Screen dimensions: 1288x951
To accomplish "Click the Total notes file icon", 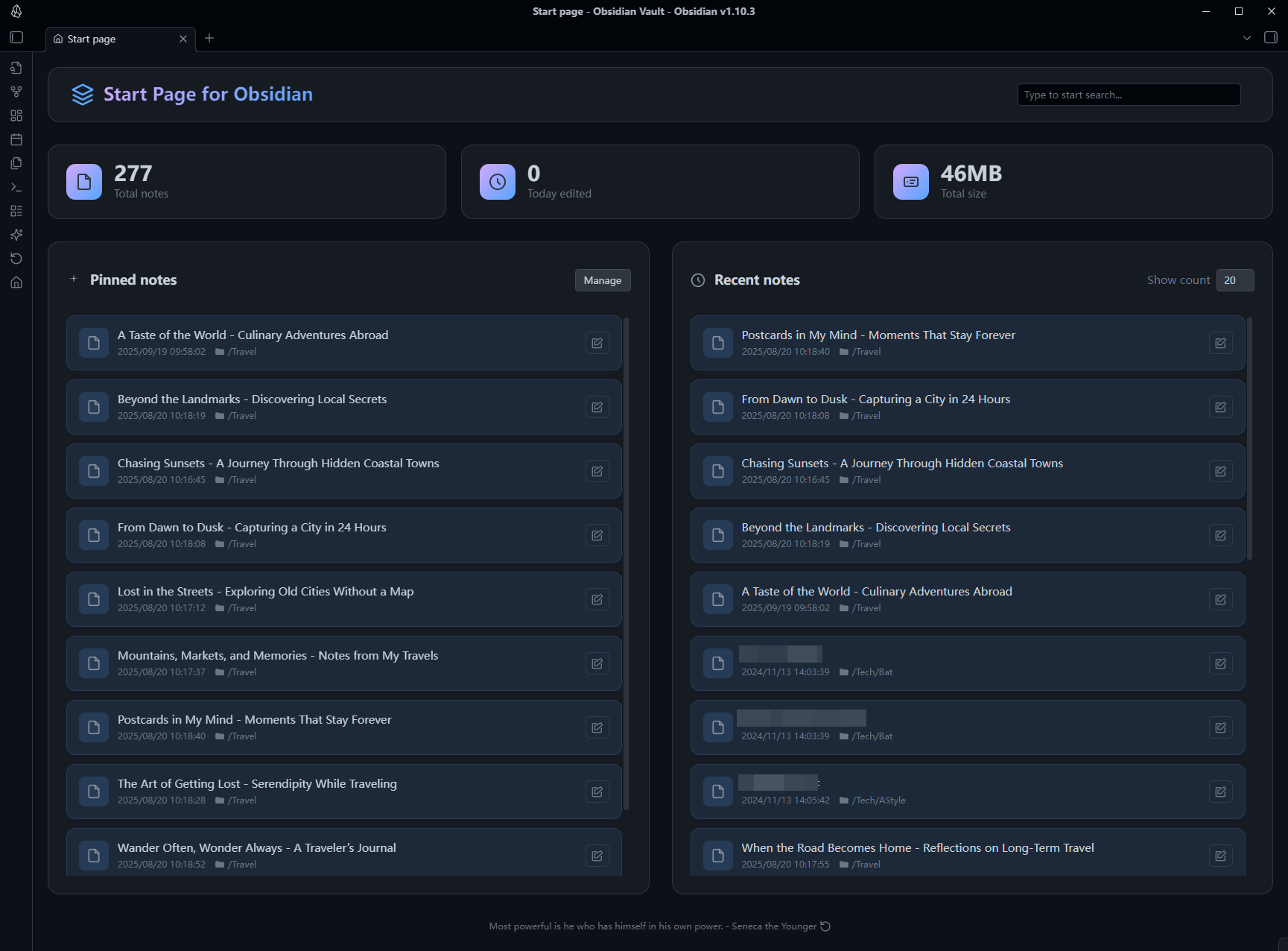I will tap(84, 182).
